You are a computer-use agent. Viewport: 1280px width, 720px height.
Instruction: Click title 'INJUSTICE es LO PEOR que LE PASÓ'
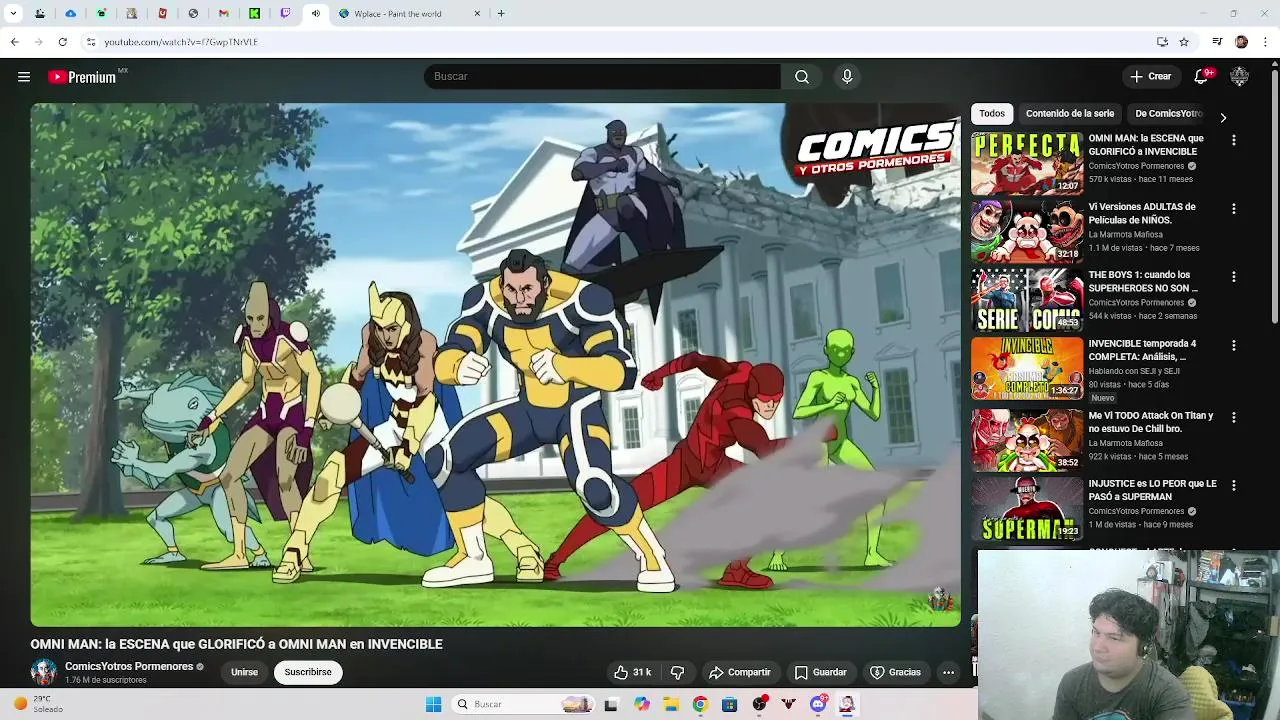pyautogui.click(x=1152, y=490)
